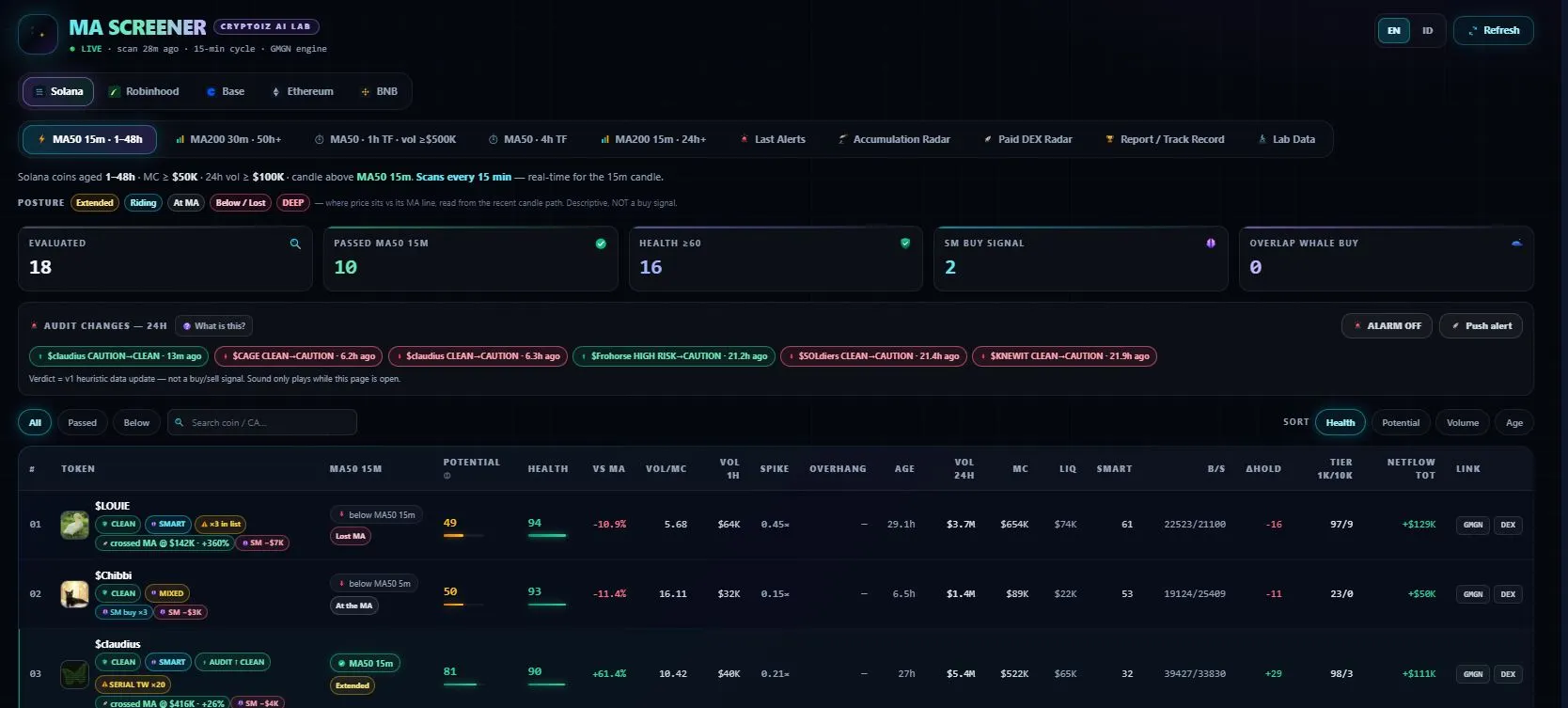Click the DEEP posture pill

tap(293, 203)
